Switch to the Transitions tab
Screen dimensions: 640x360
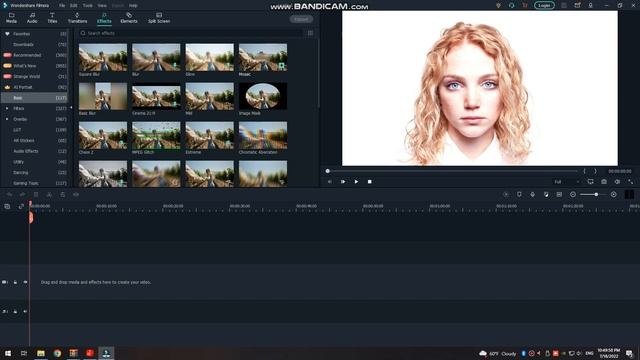point(77,18)
